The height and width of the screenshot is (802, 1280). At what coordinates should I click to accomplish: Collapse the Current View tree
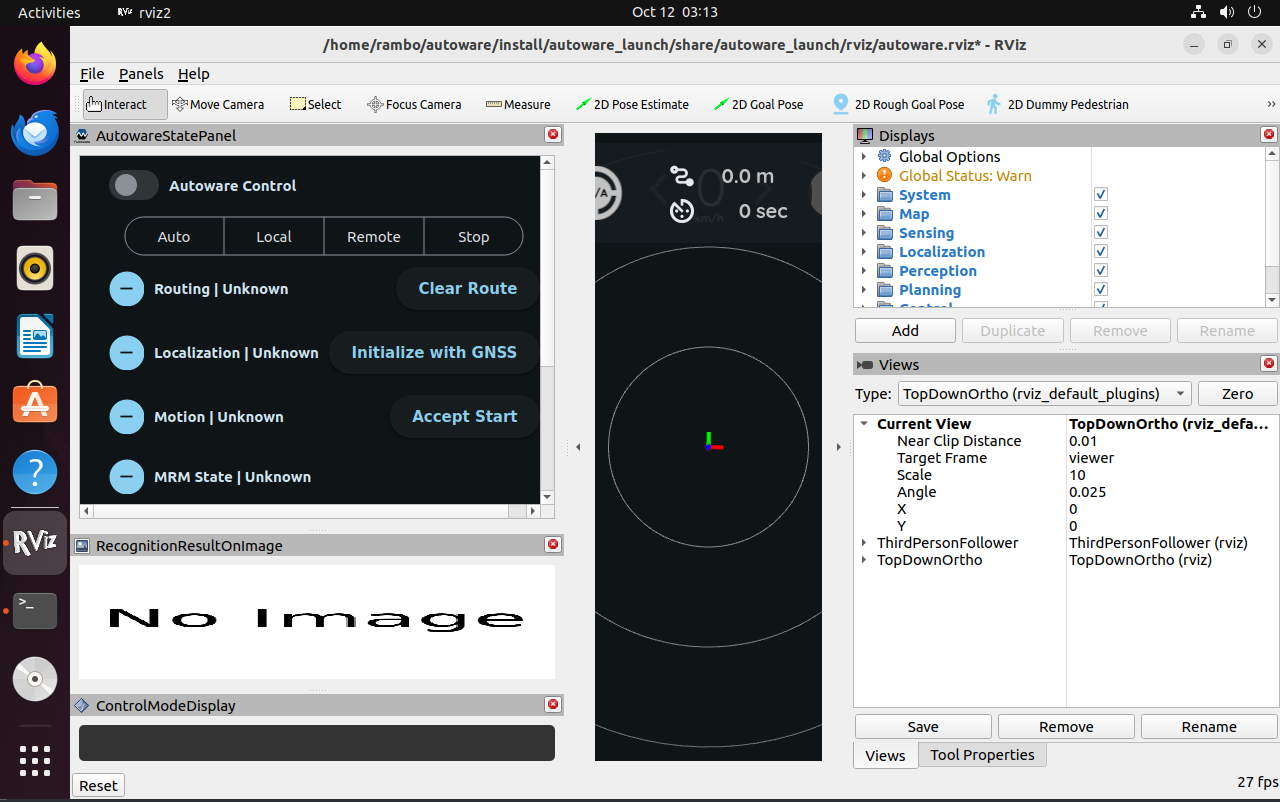click(864, 424)
